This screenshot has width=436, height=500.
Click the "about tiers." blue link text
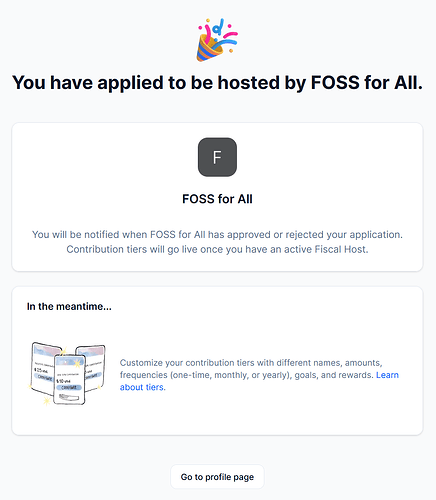[x=143, y=387]
